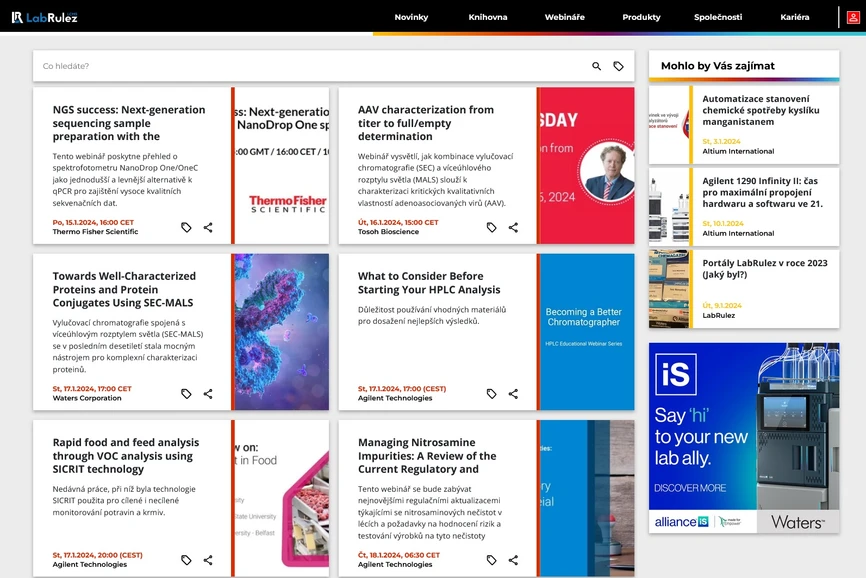Click 'DISCOVER MORE' in Waters ad
Viewport: 866px width, 578px height.
tap(690, 488)
